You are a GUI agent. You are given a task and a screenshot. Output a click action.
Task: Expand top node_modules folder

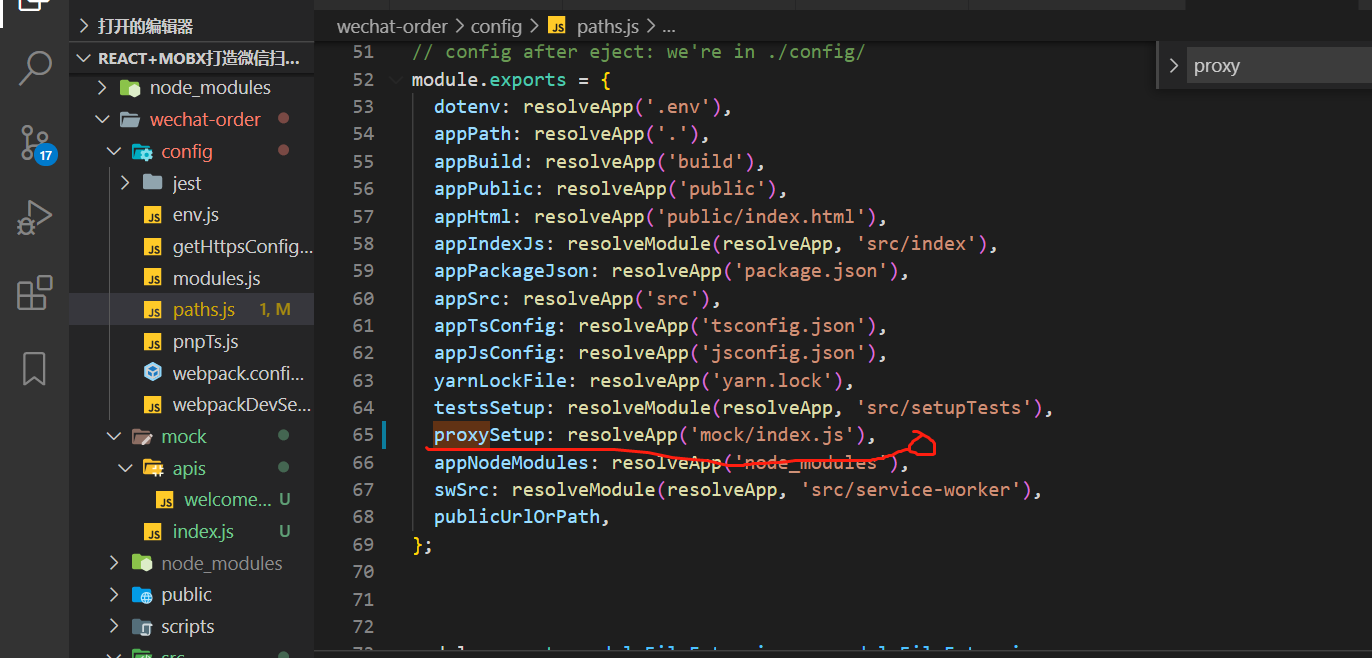coord(101,88)
